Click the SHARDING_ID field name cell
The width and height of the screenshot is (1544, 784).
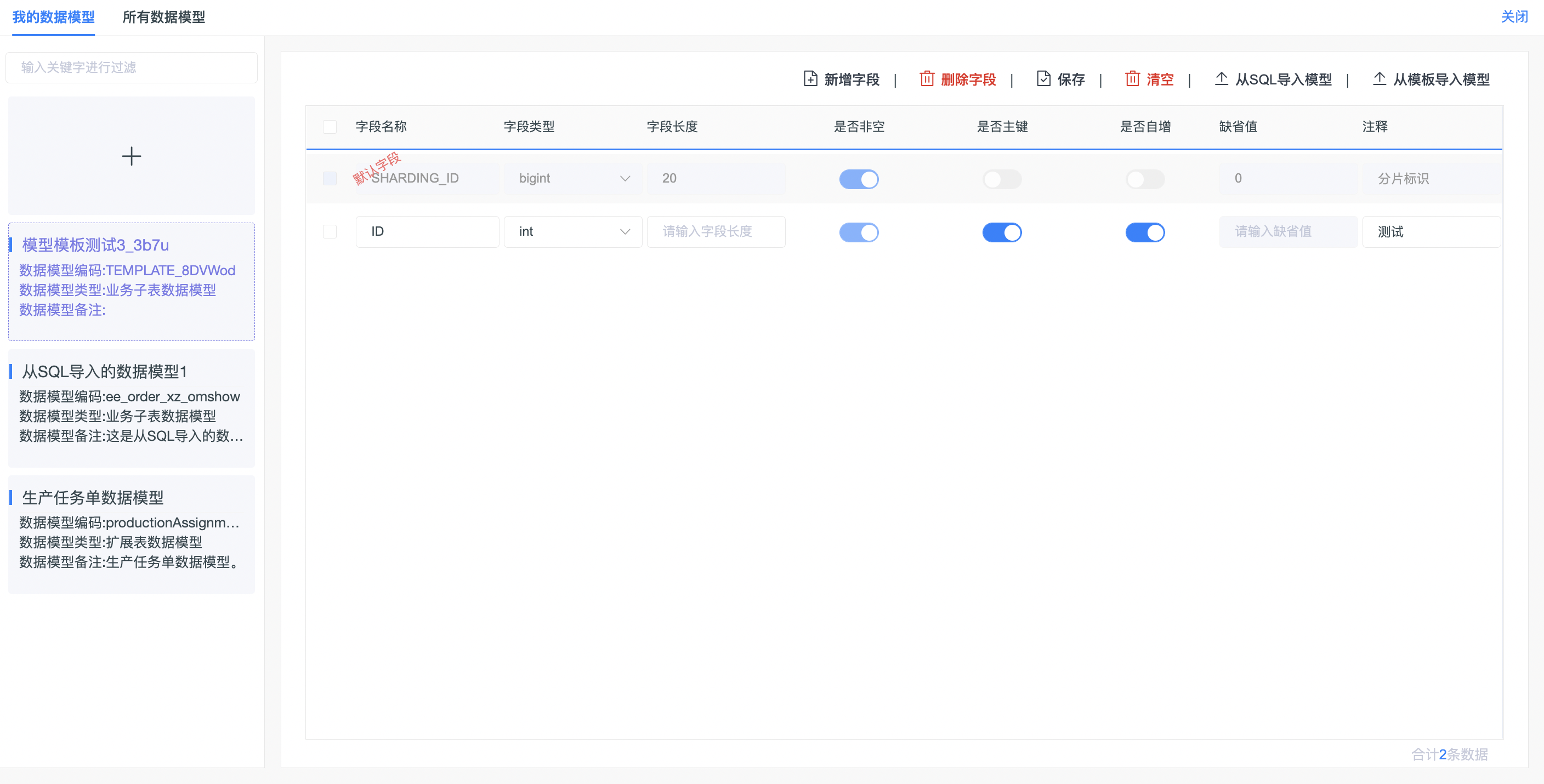(x=427, y=179)
